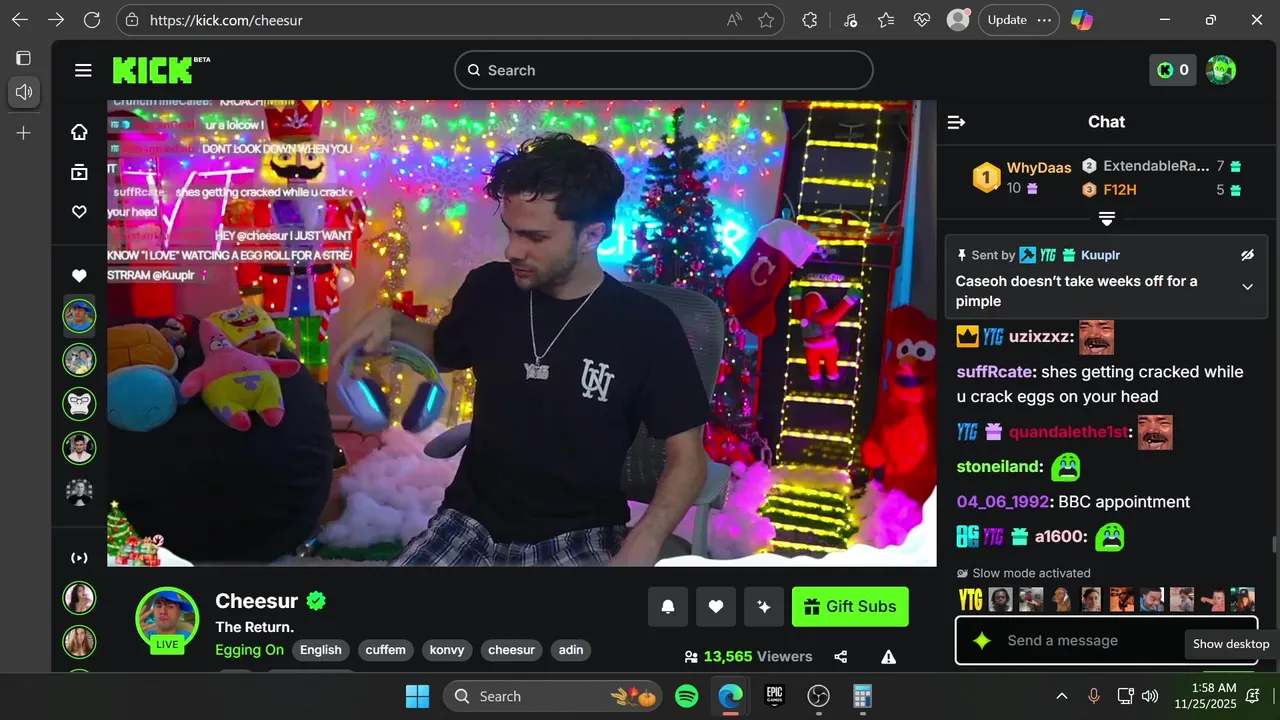1280x720 pixels.
Task: Click the Cheesur channel name
Action: pos(257,601)
